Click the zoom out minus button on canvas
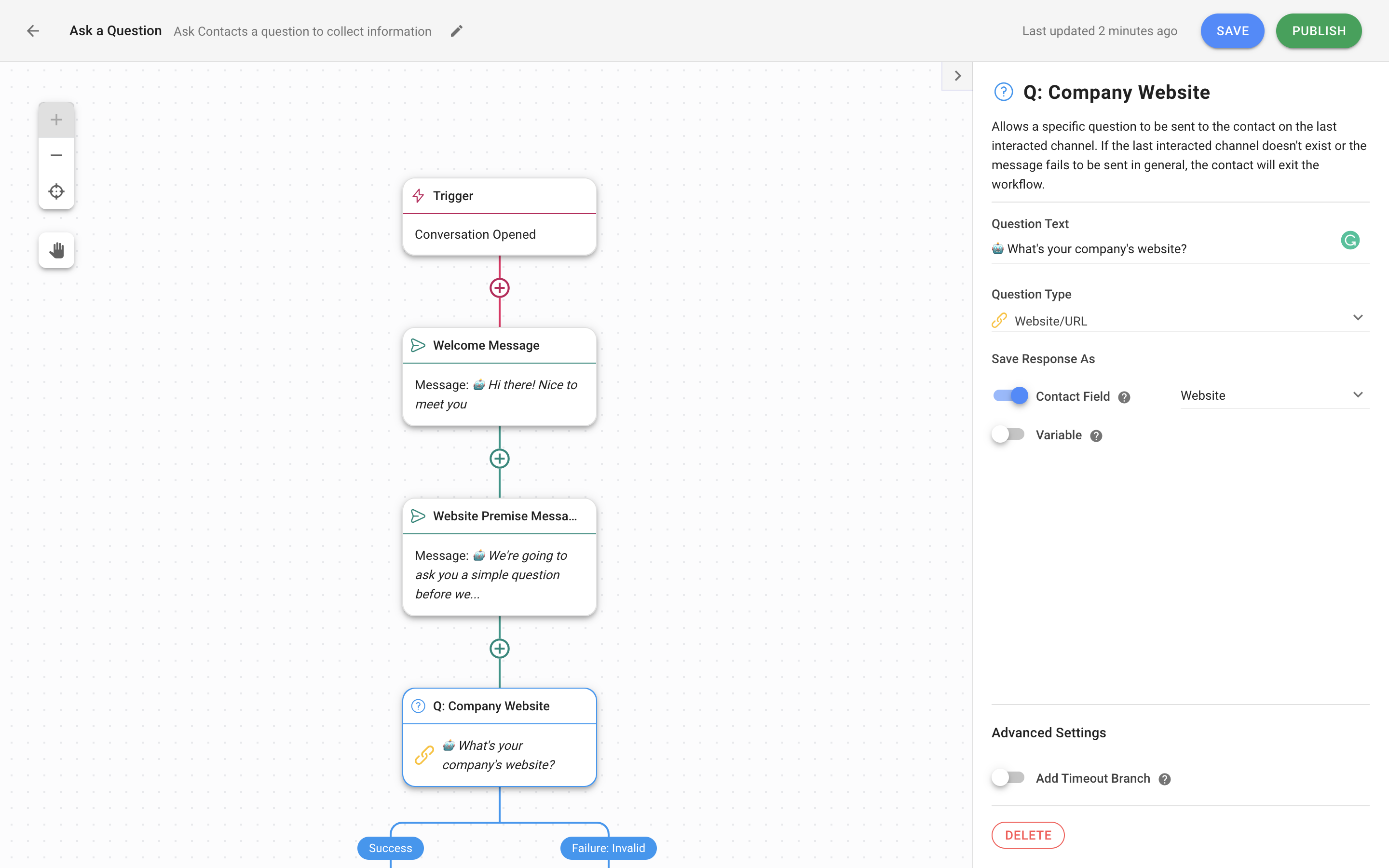The height and width of the screenshot is (868, 1389). coord(56,155)
